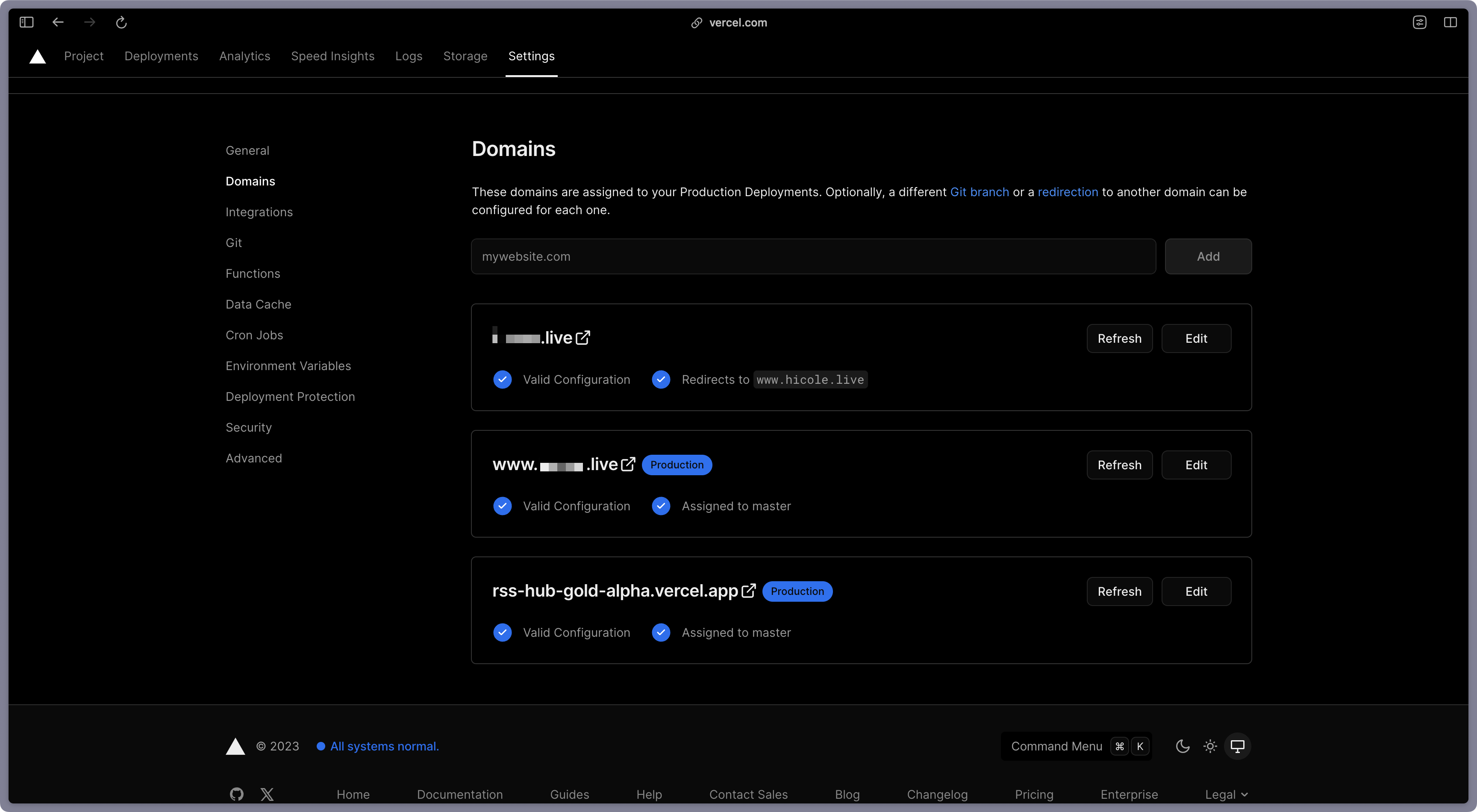Select the Settings tab
Image resolution: width=1477 pixels, height=812 pixels.
click(532, 56)
